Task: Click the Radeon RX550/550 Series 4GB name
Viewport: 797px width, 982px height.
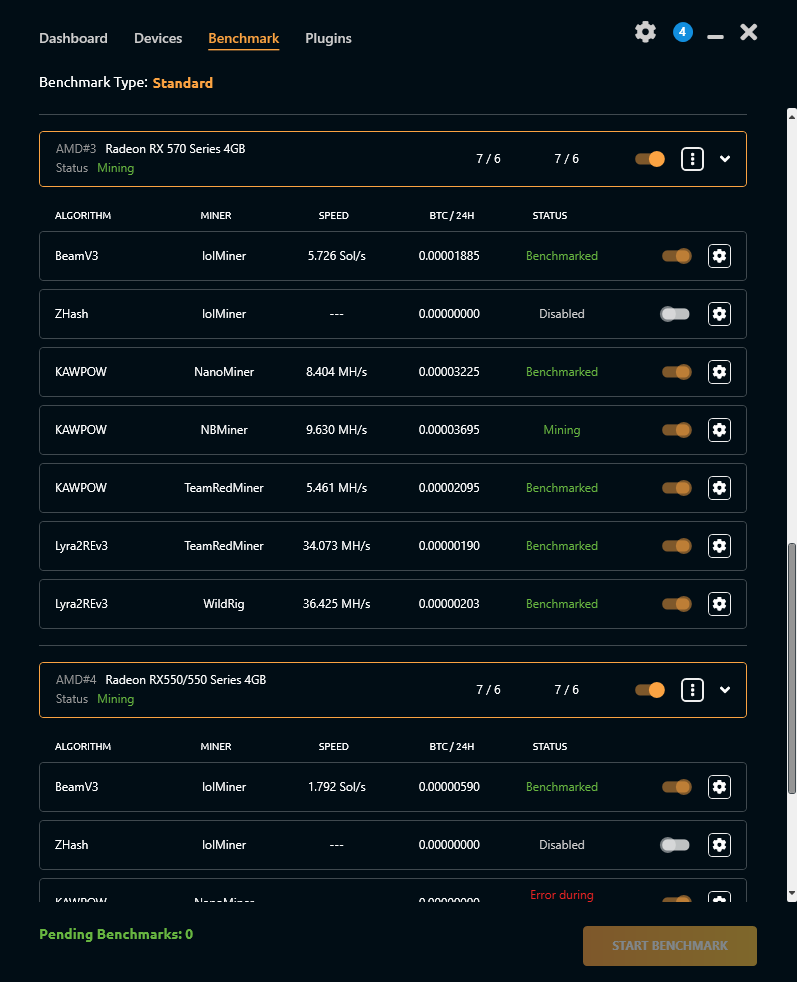Action: point(186,680)
